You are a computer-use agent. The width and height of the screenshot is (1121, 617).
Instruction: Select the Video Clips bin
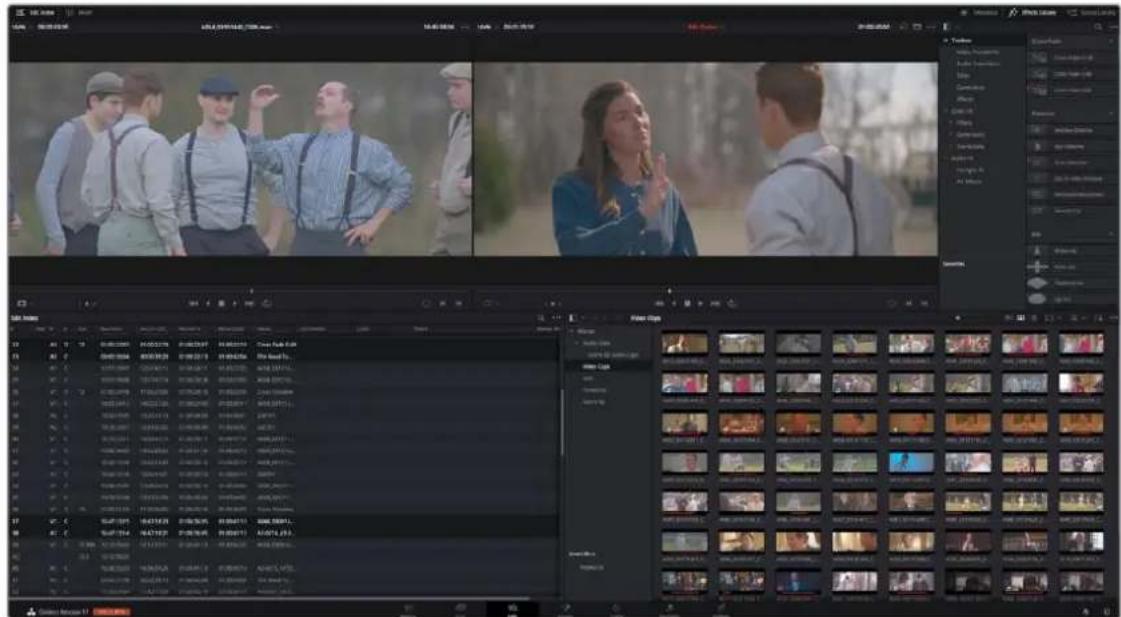coord(596,366)
